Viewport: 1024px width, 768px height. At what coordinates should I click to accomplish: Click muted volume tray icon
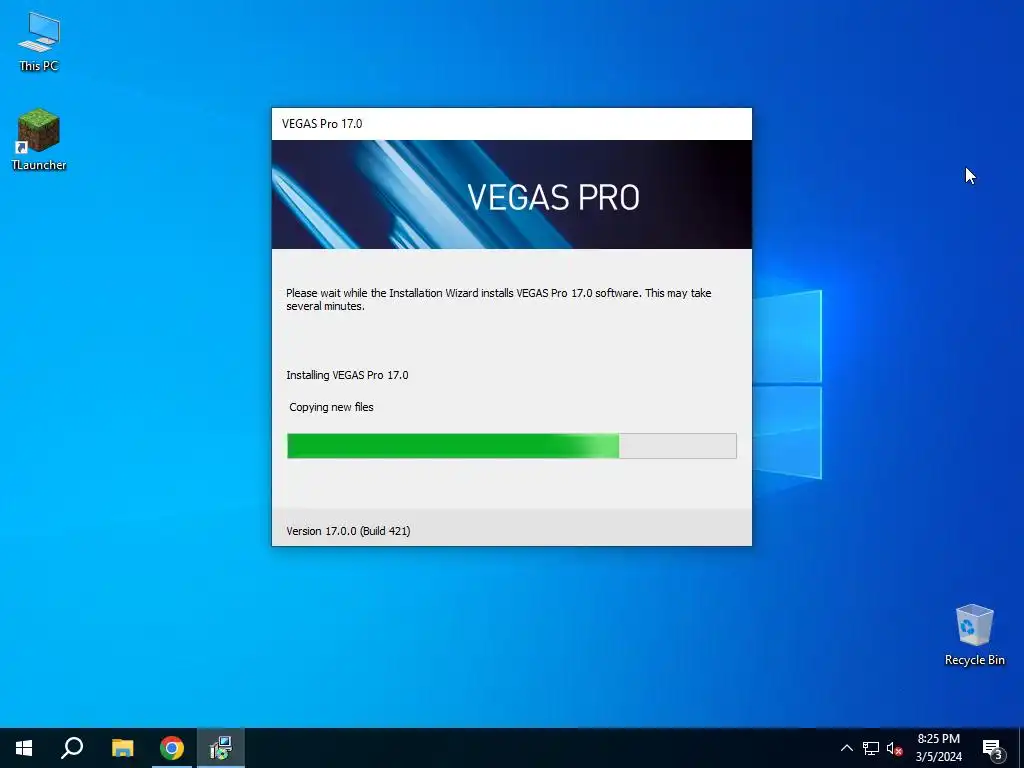(x=894, y=748)
